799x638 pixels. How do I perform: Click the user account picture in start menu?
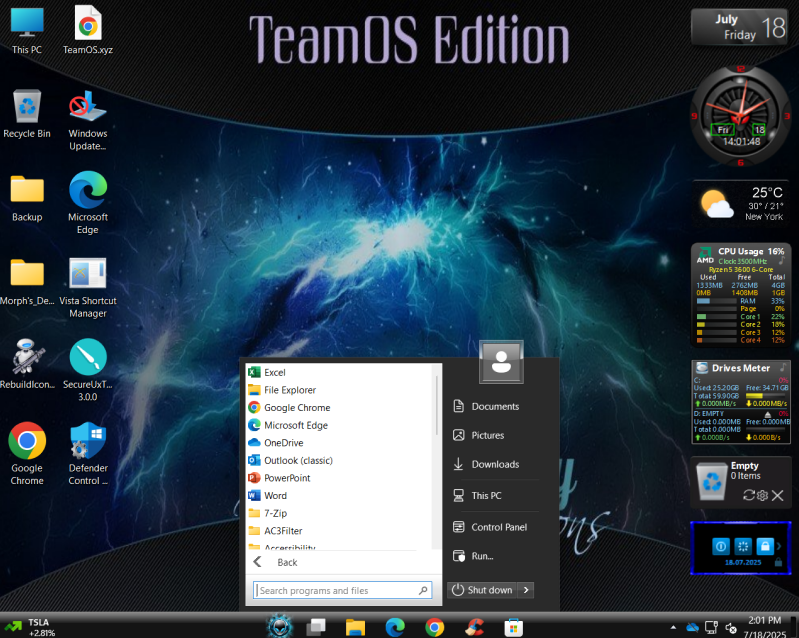coord(501,362)
